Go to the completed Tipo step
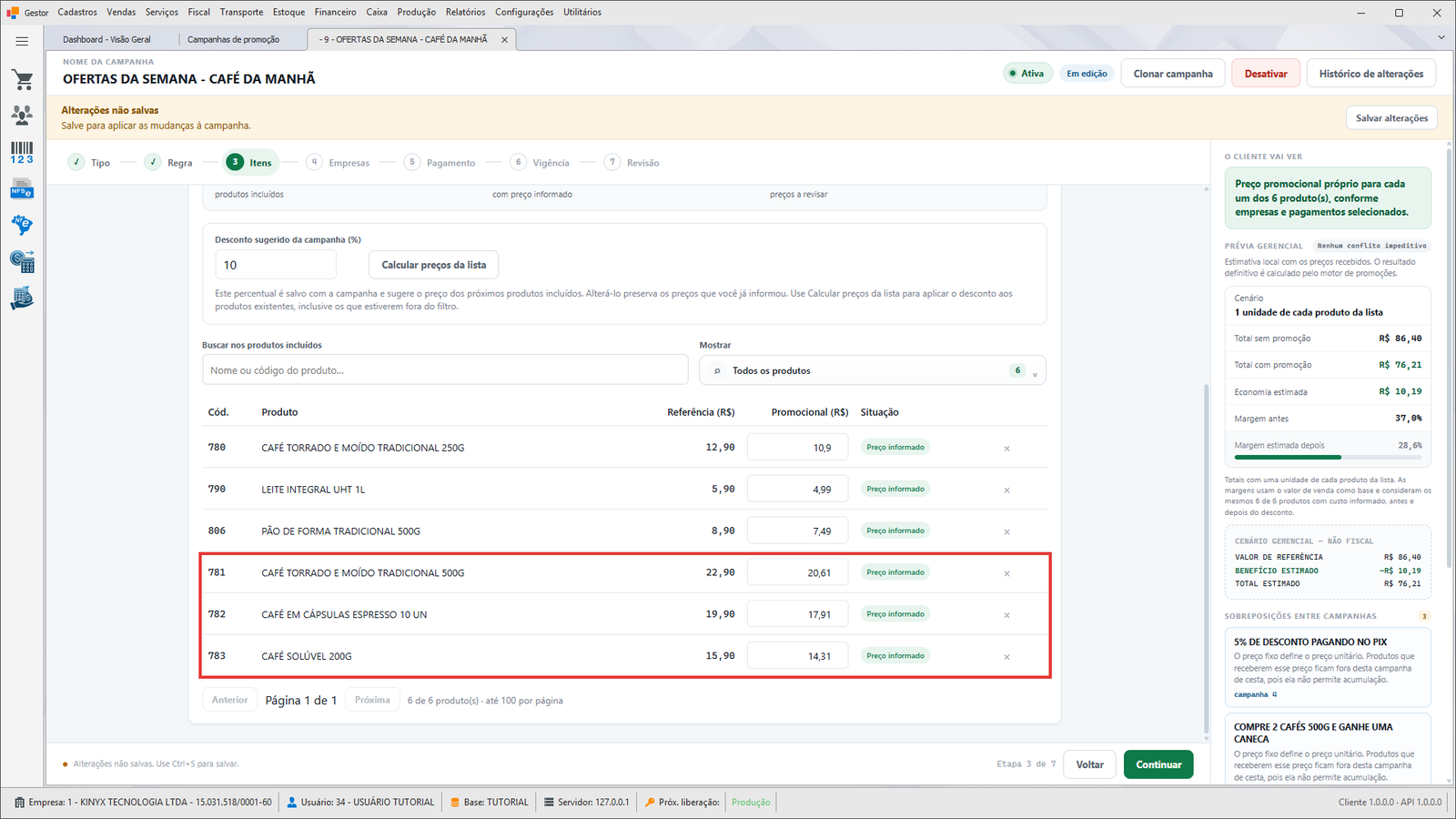This screenshot has height=819, width=1456. coord(89,163)
